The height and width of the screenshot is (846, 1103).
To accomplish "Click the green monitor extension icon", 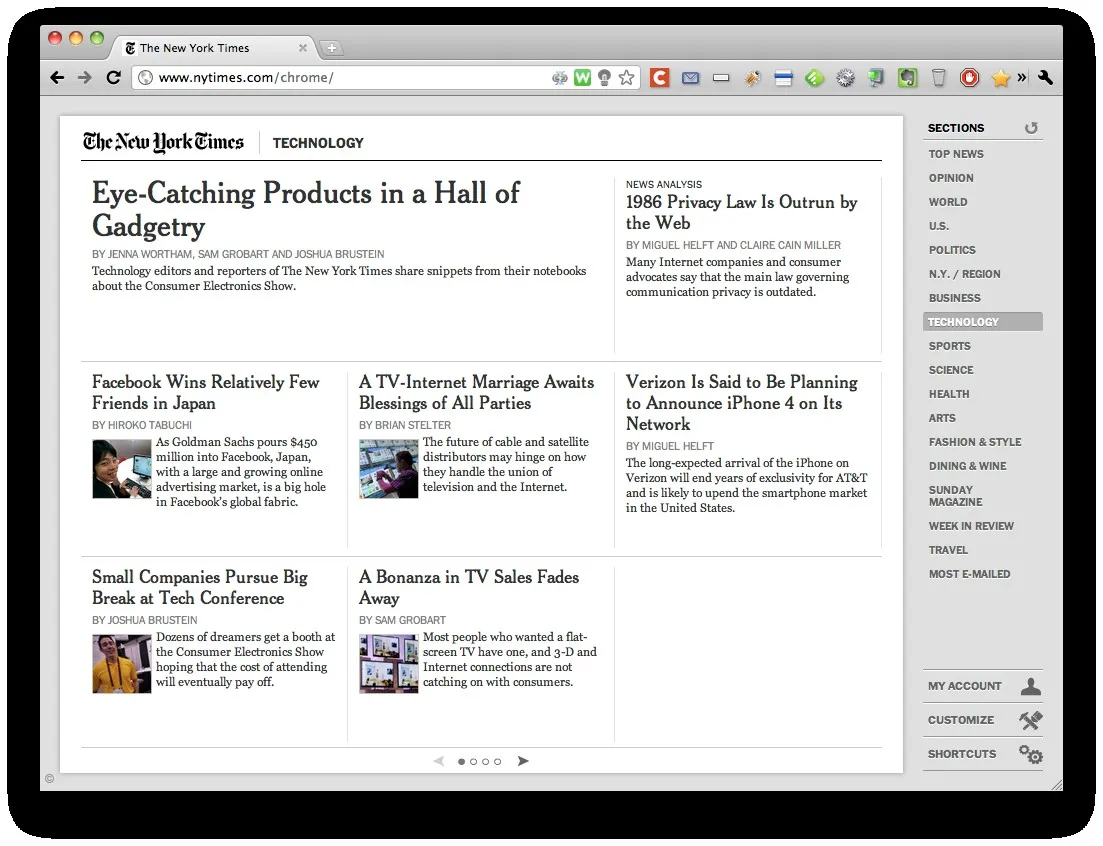I will pyautogui.click(x=876, y=77).
